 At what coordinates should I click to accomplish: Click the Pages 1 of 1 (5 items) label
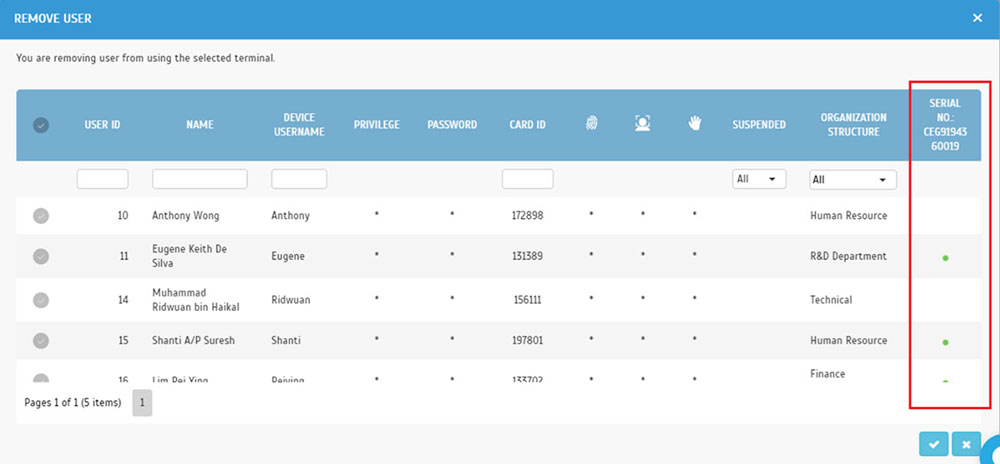(73, 403)
